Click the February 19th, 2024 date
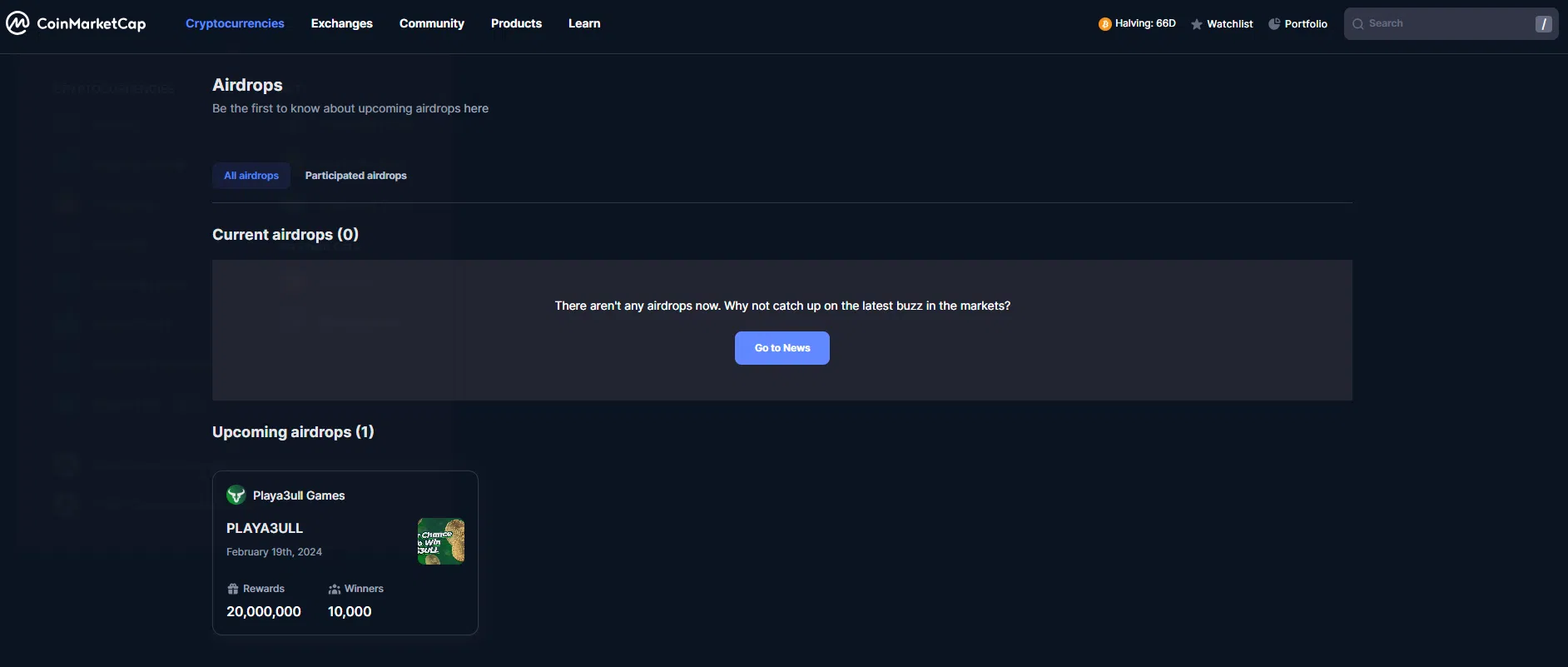Image resolution: width=1568 pixels, height=667 pixels. coord(274,552)
